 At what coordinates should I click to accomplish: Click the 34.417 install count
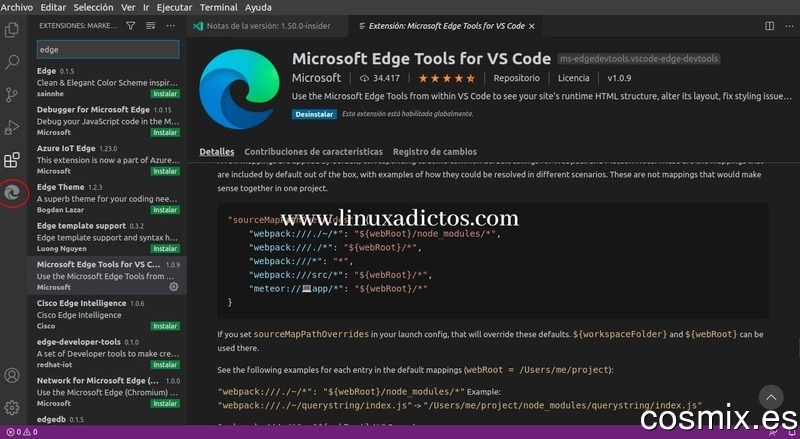pos(380,78)
